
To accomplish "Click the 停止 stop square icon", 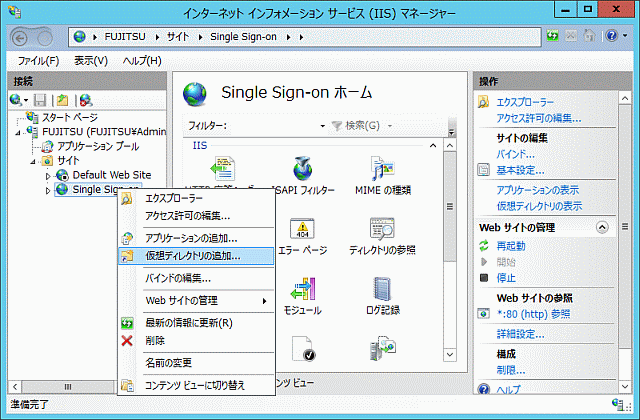I will [x=484, y=278].
